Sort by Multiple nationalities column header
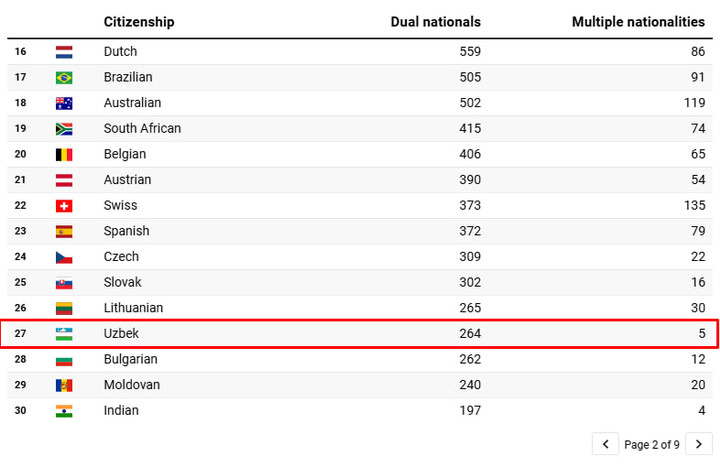The image size is (720, 467). pyautogui.click(x=638, y=22)
